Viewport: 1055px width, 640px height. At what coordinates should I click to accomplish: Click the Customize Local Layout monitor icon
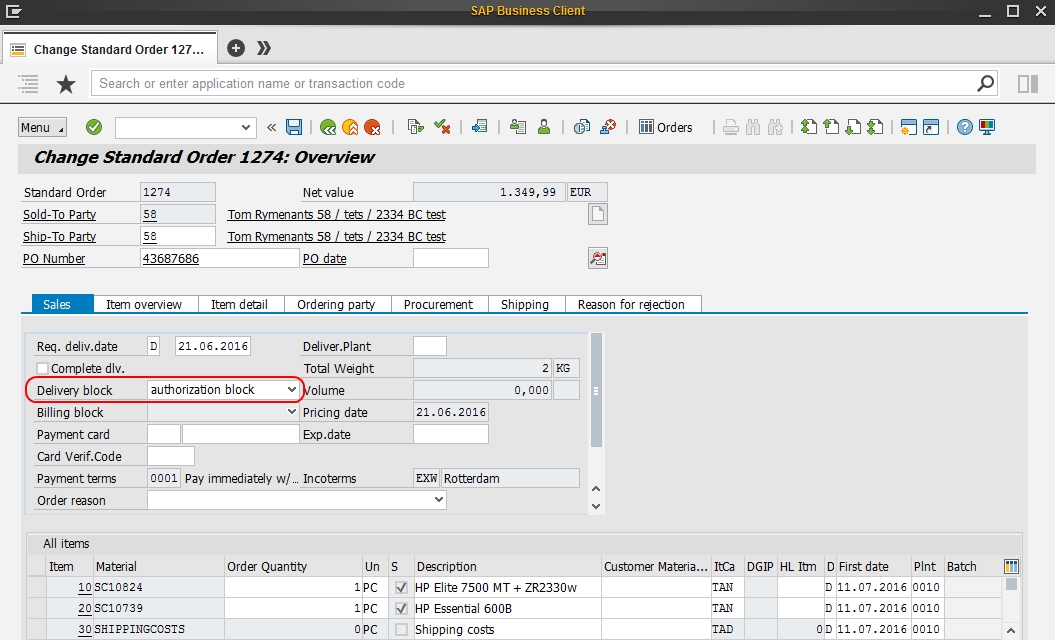point(987,127)
